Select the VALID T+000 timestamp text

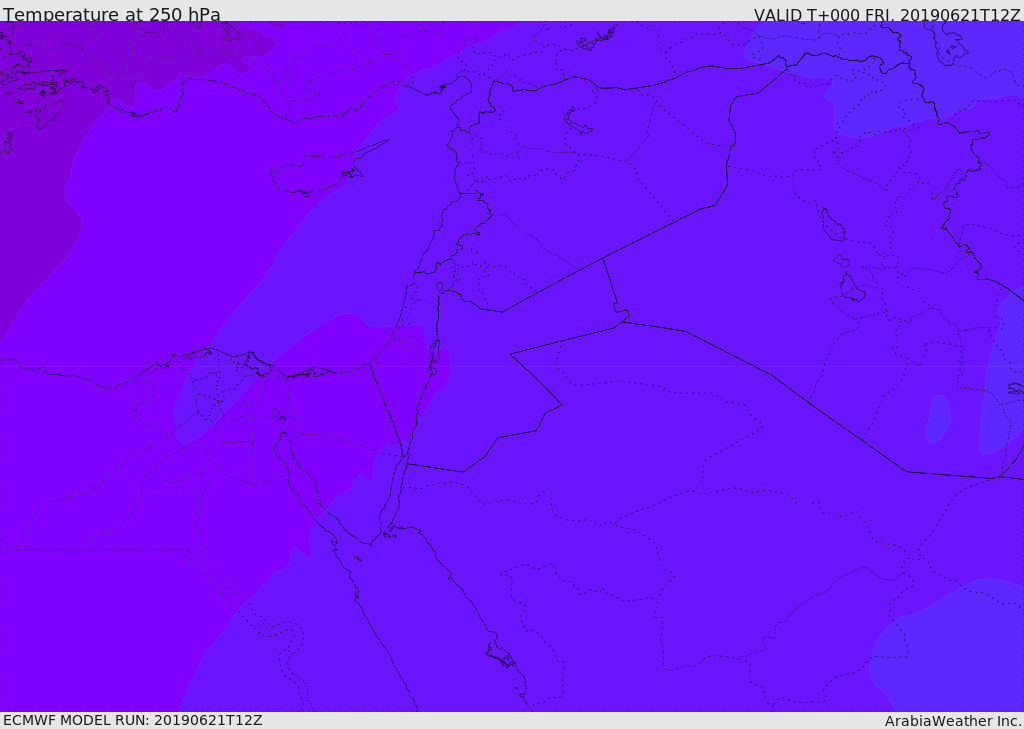(886, 15)
